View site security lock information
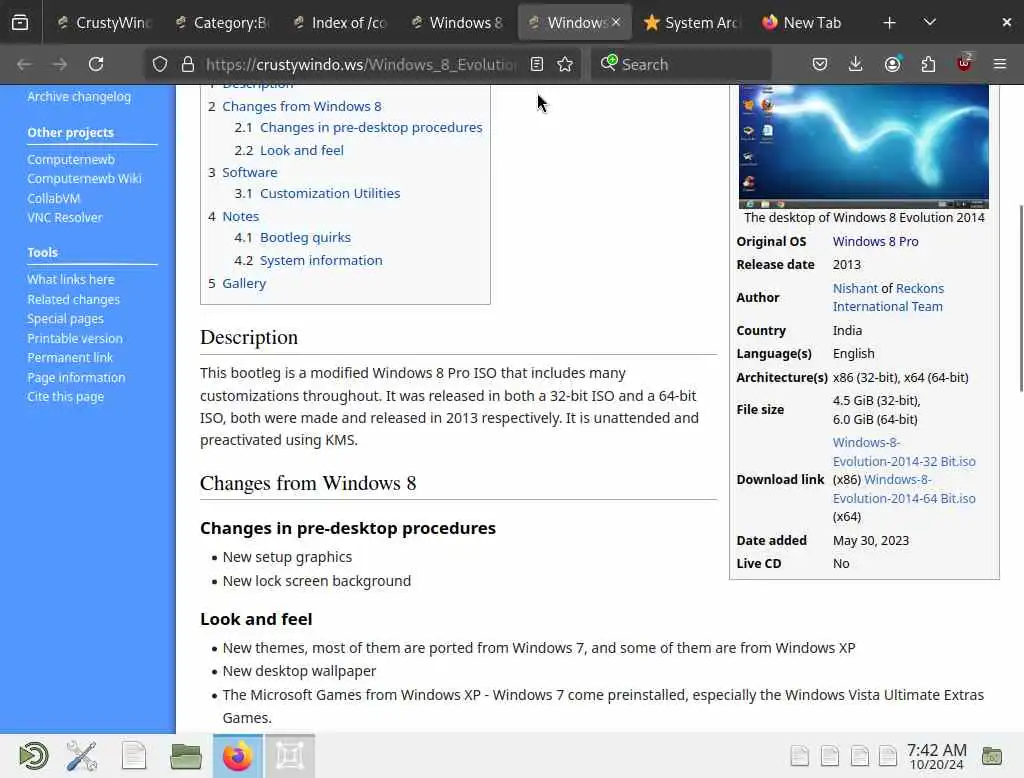 [x=188, y=64]
